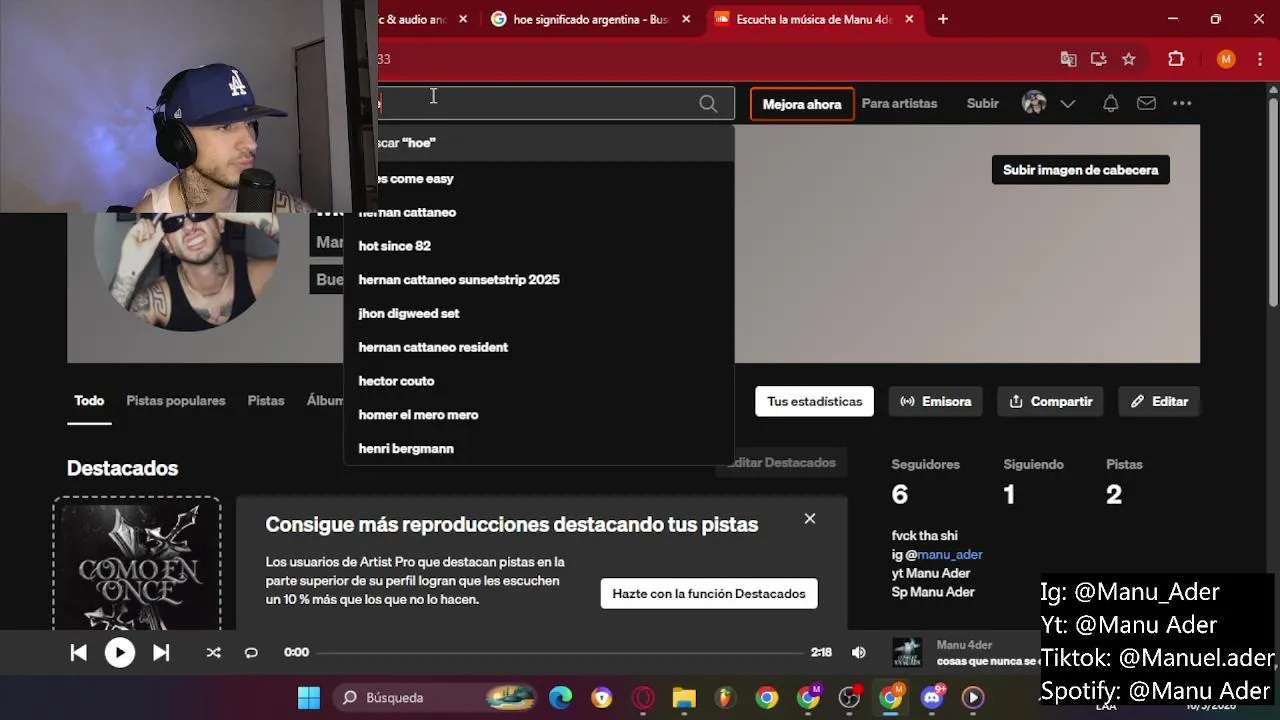Choose suggestion 'hernan cattaneo resident'
1280x720 pixels.
point(539,347)
